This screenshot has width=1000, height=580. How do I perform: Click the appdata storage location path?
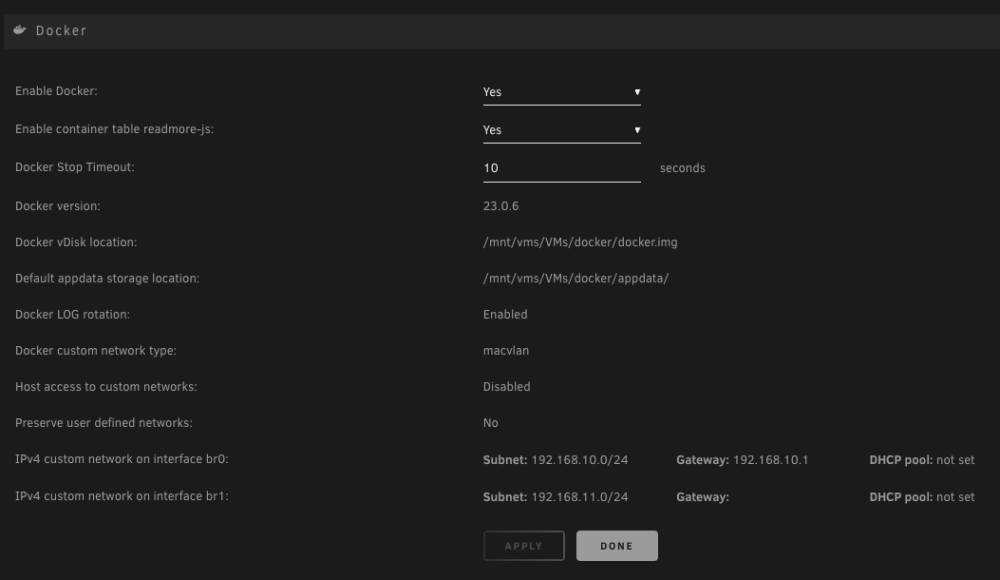point(576,279)
